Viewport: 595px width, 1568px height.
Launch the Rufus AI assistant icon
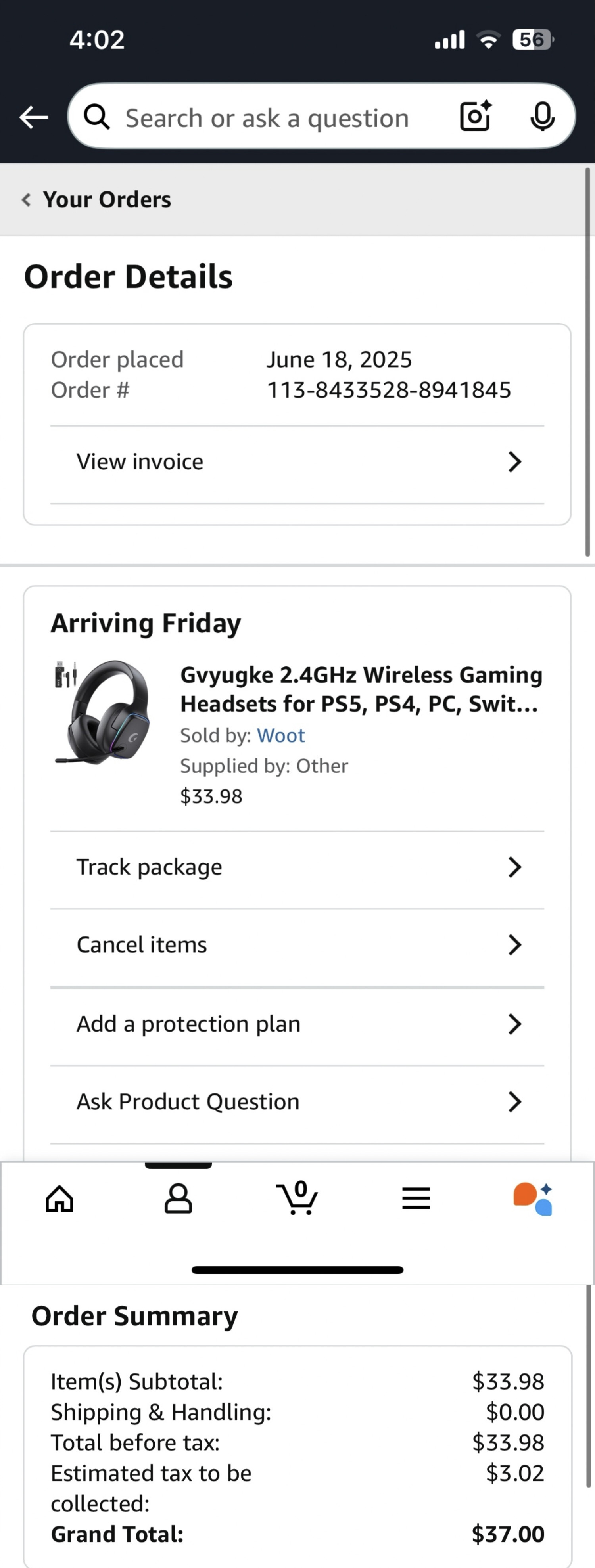[534, 1198]
